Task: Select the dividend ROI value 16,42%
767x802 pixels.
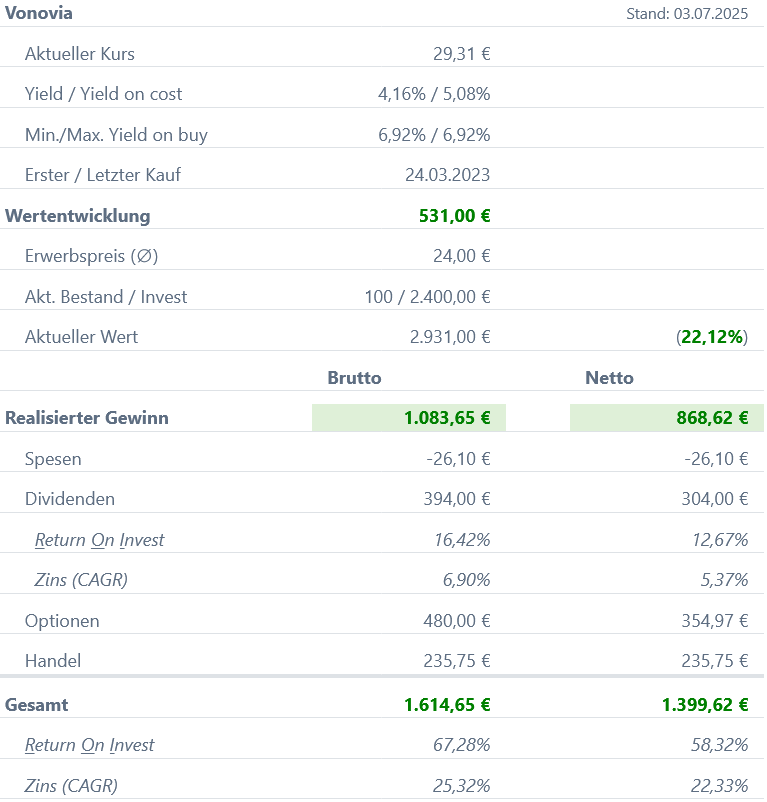Action: point(462,540)
